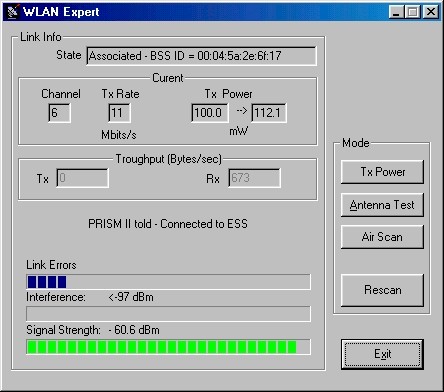Click the 'Mbits/s' unit label
Screen dimensions: 444x392
119,135
